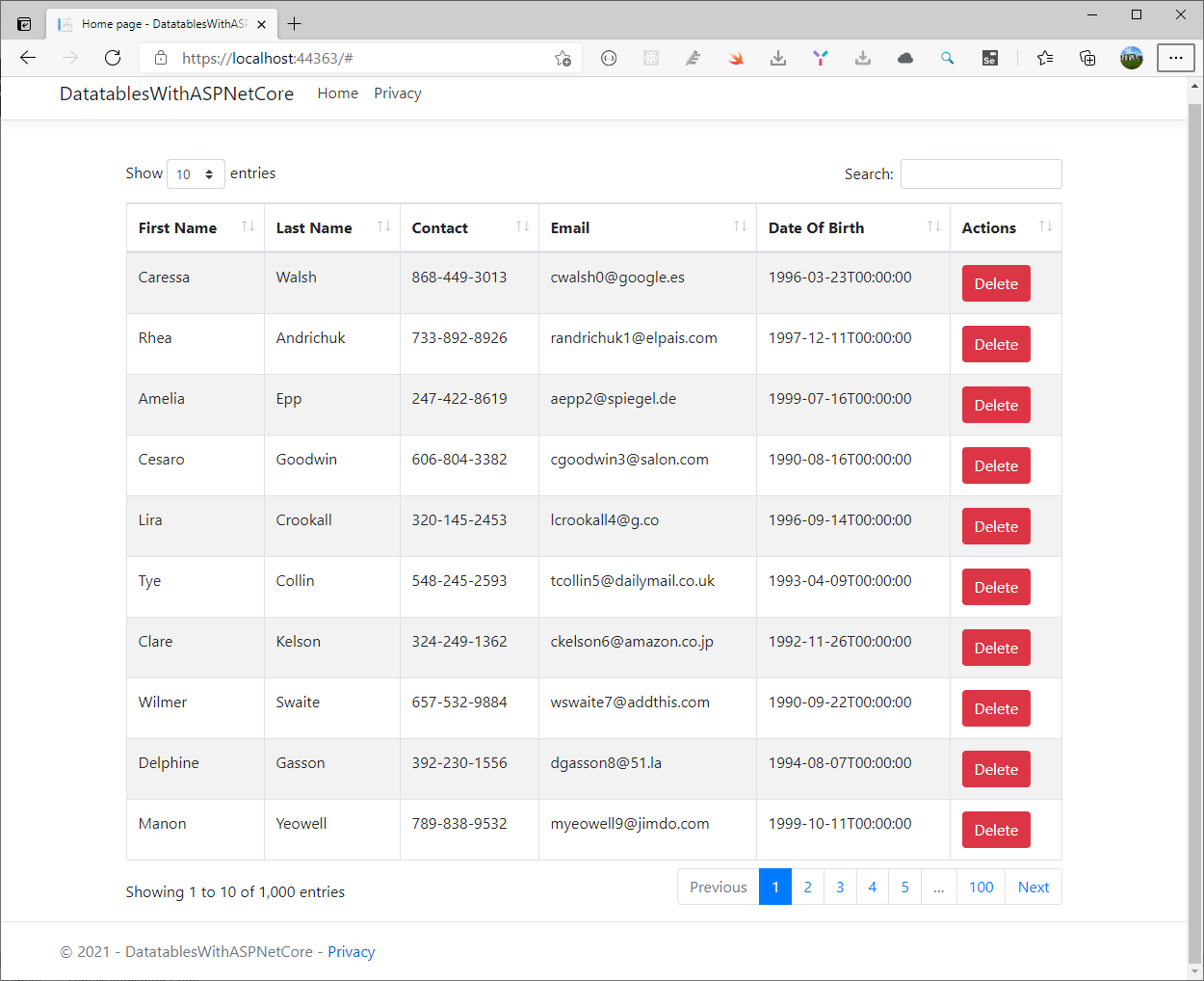
Task: Open the cloud extension in the toolbar
Action: 904,58
